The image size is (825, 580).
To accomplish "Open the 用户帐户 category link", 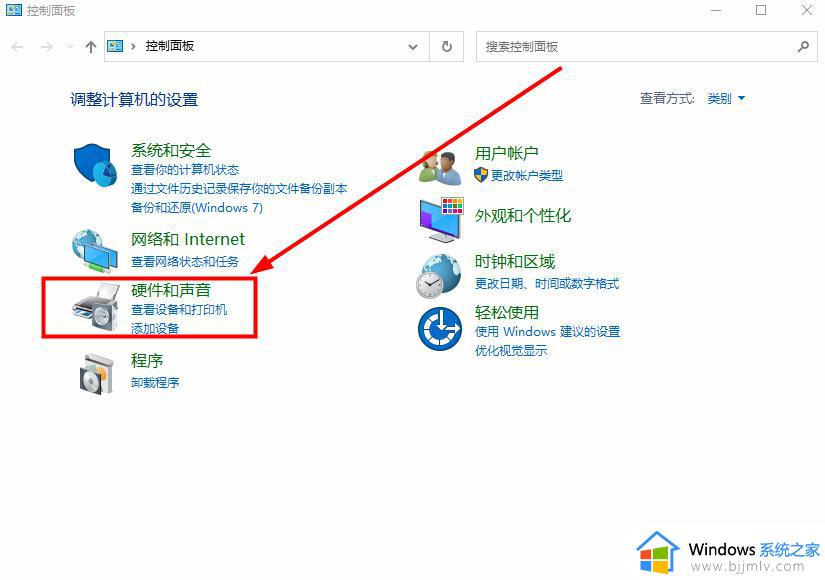I will coord(506,153).
